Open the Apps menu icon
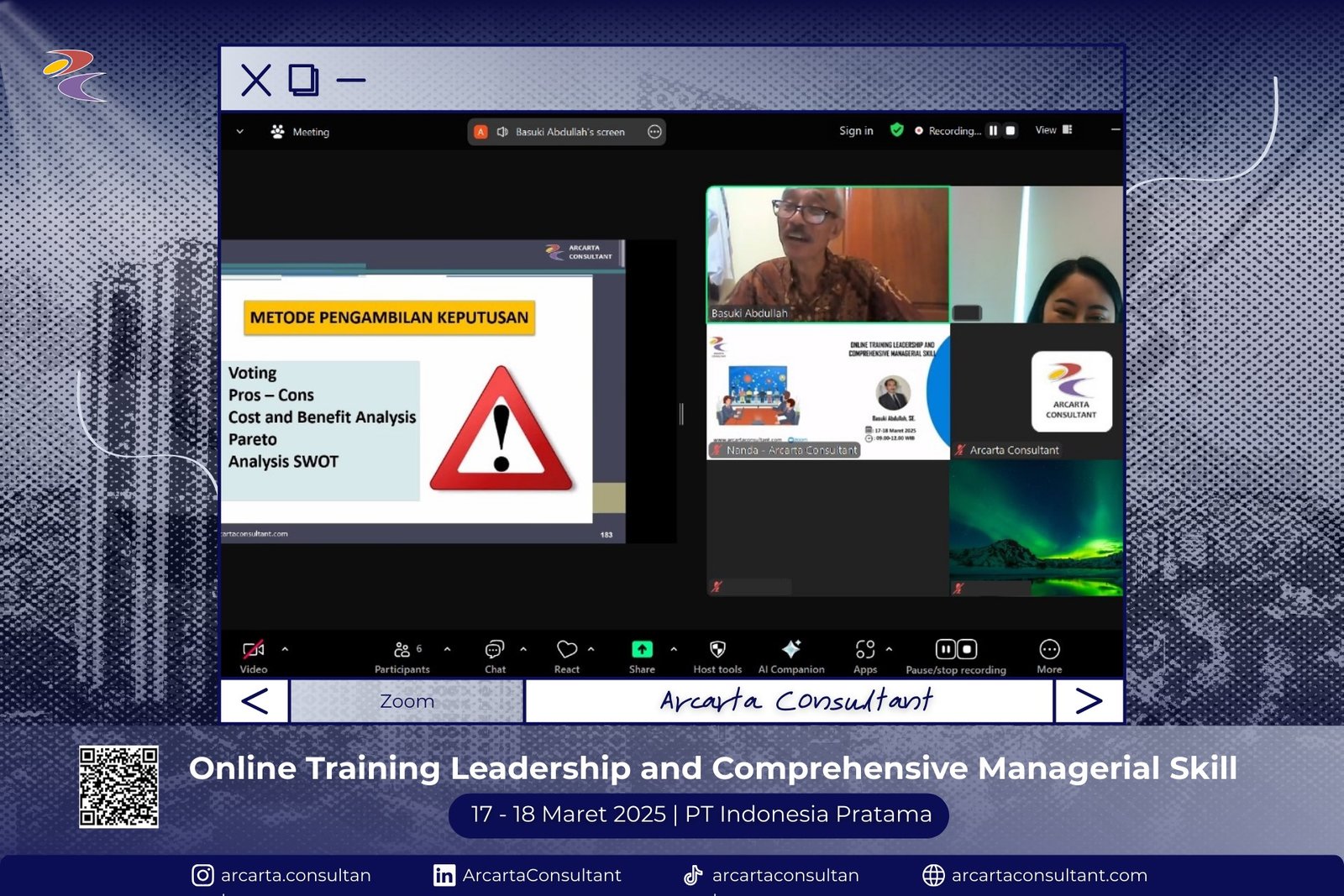Screen dimensions: 1344x896 pyautogui.click(x=865, y=656)
